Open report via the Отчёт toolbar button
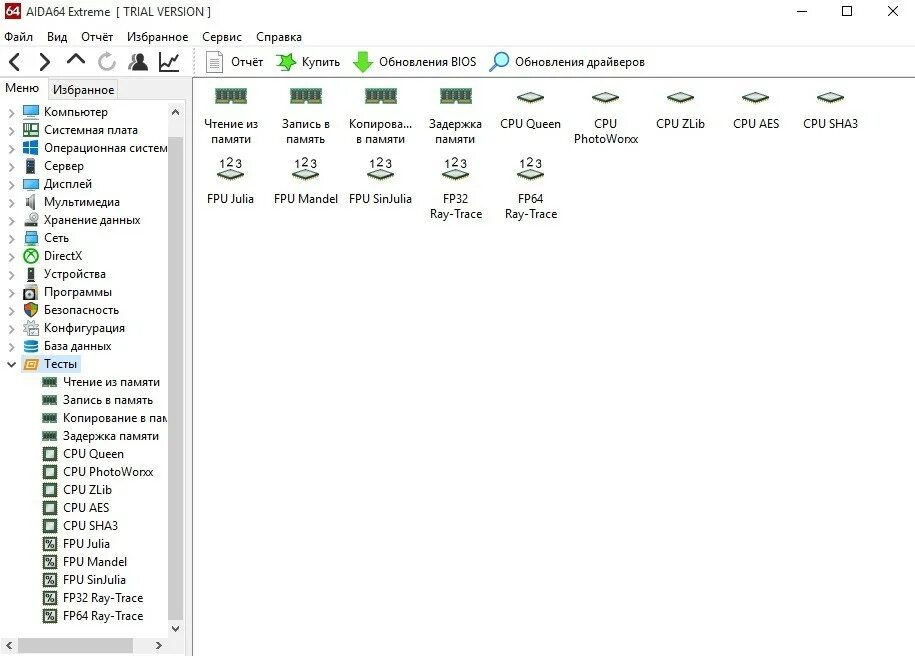 click(234, 62)
